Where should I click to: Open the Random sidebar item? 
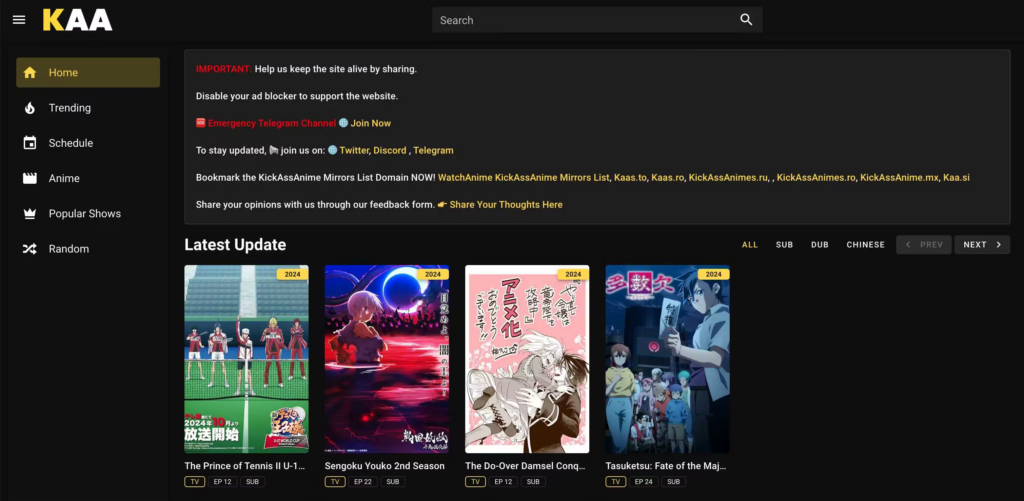click(x=88, y=249)
